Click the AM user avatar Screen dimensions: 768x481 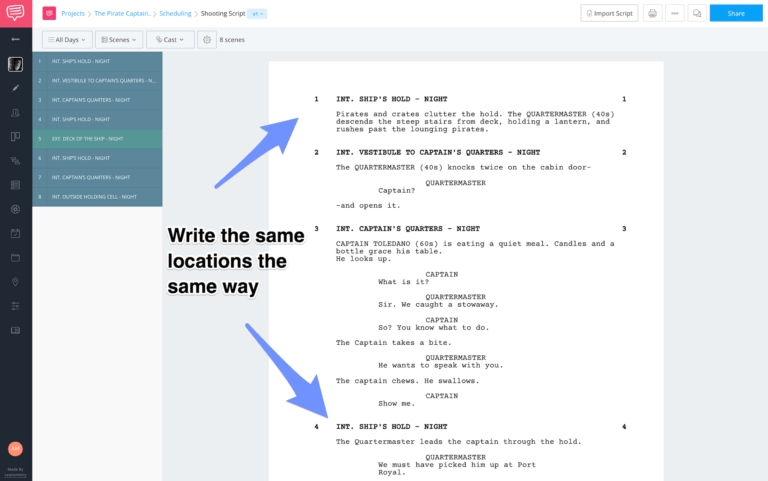15,449
